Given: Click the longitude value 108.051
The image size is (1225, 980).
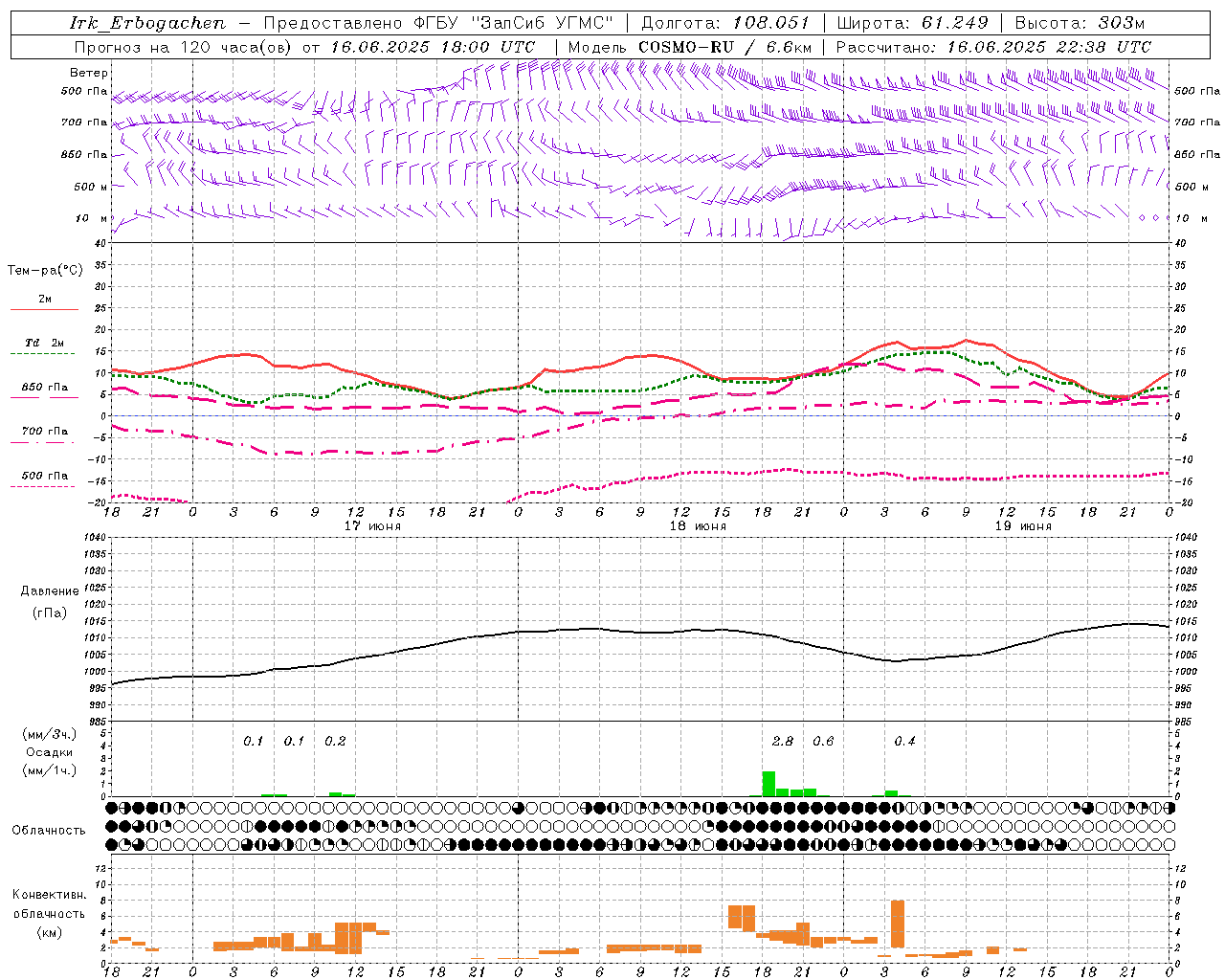Looking at the screenshot, I should [770, 23].
